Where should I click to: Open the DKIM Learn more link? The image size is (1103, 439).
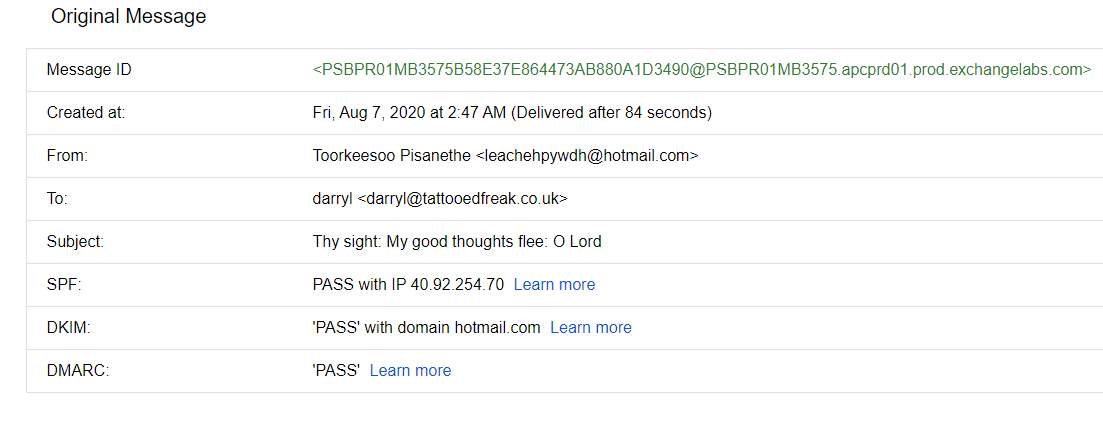click(x=591, y=328)
